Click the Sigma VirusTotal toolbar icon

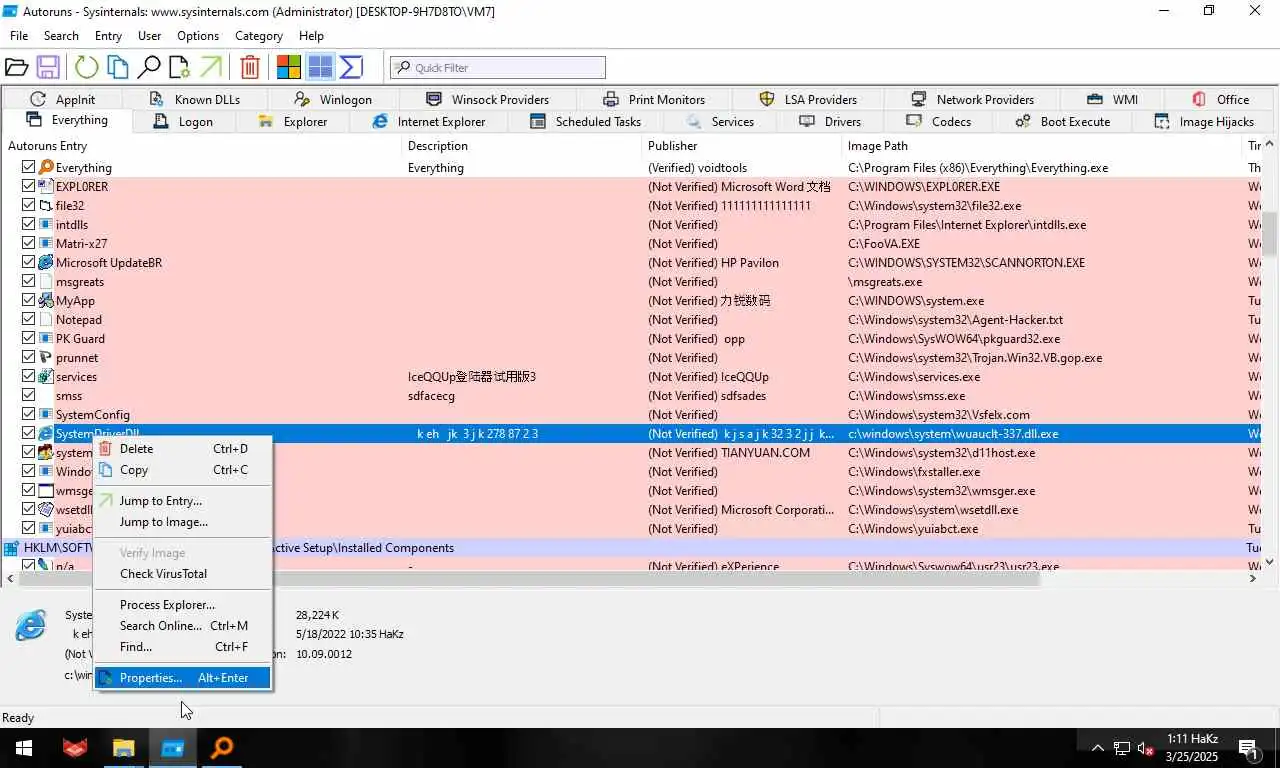pyautogui.click(x=351, y=67)
